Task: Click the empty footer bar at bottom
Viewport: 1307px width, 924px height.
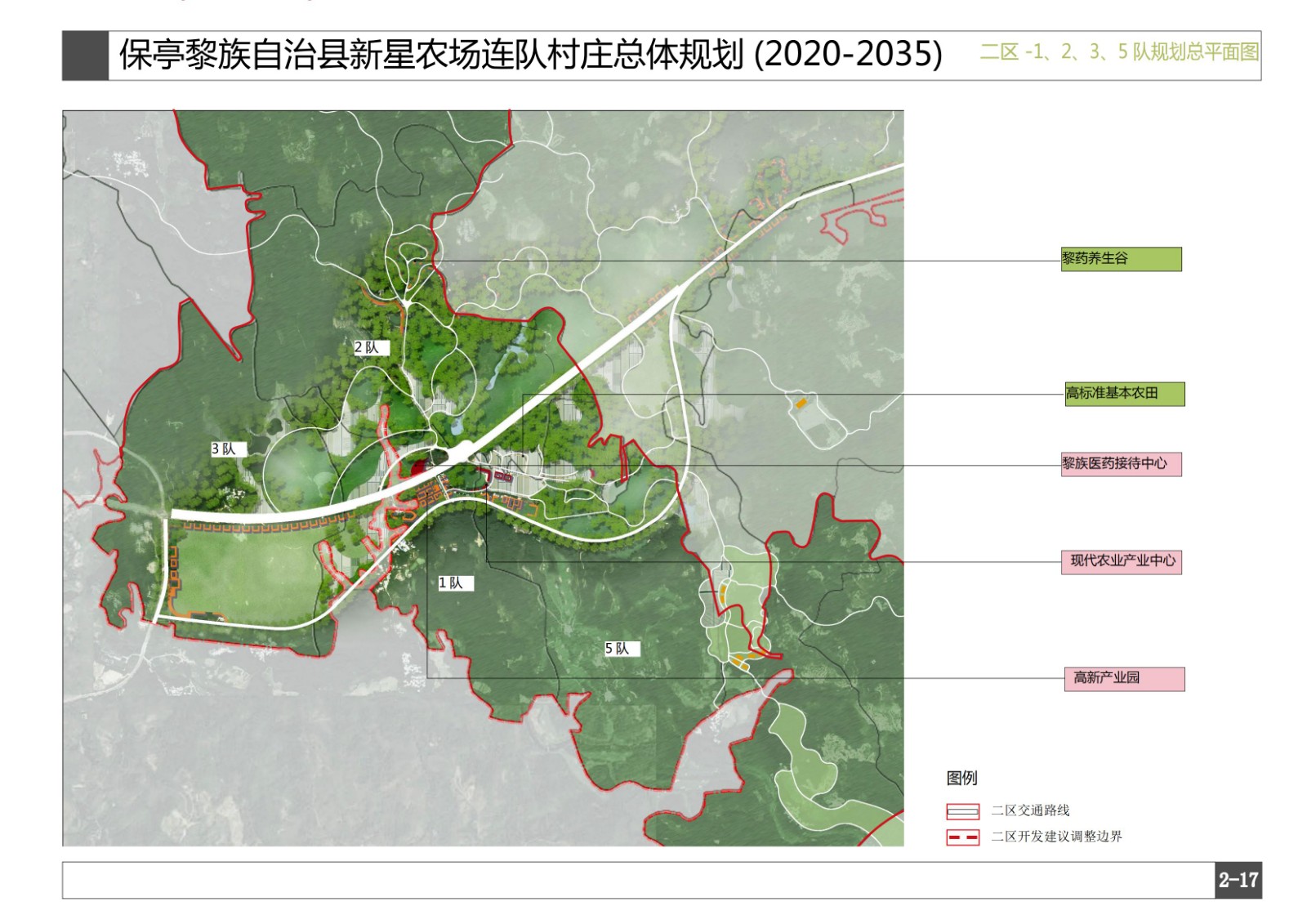Action: pyautogui.click(x=637, y=880)
